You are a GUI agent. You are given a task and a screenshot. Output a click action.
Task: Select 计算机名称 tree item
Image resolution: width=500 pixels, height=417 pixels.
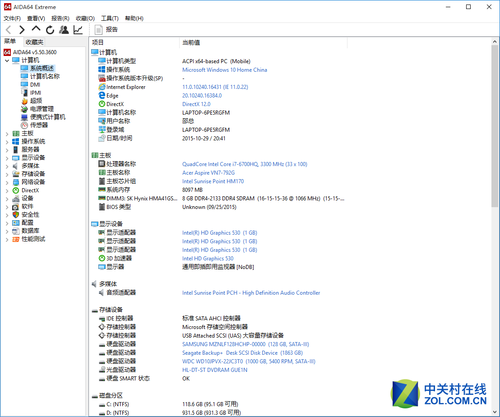click(45, 76)
